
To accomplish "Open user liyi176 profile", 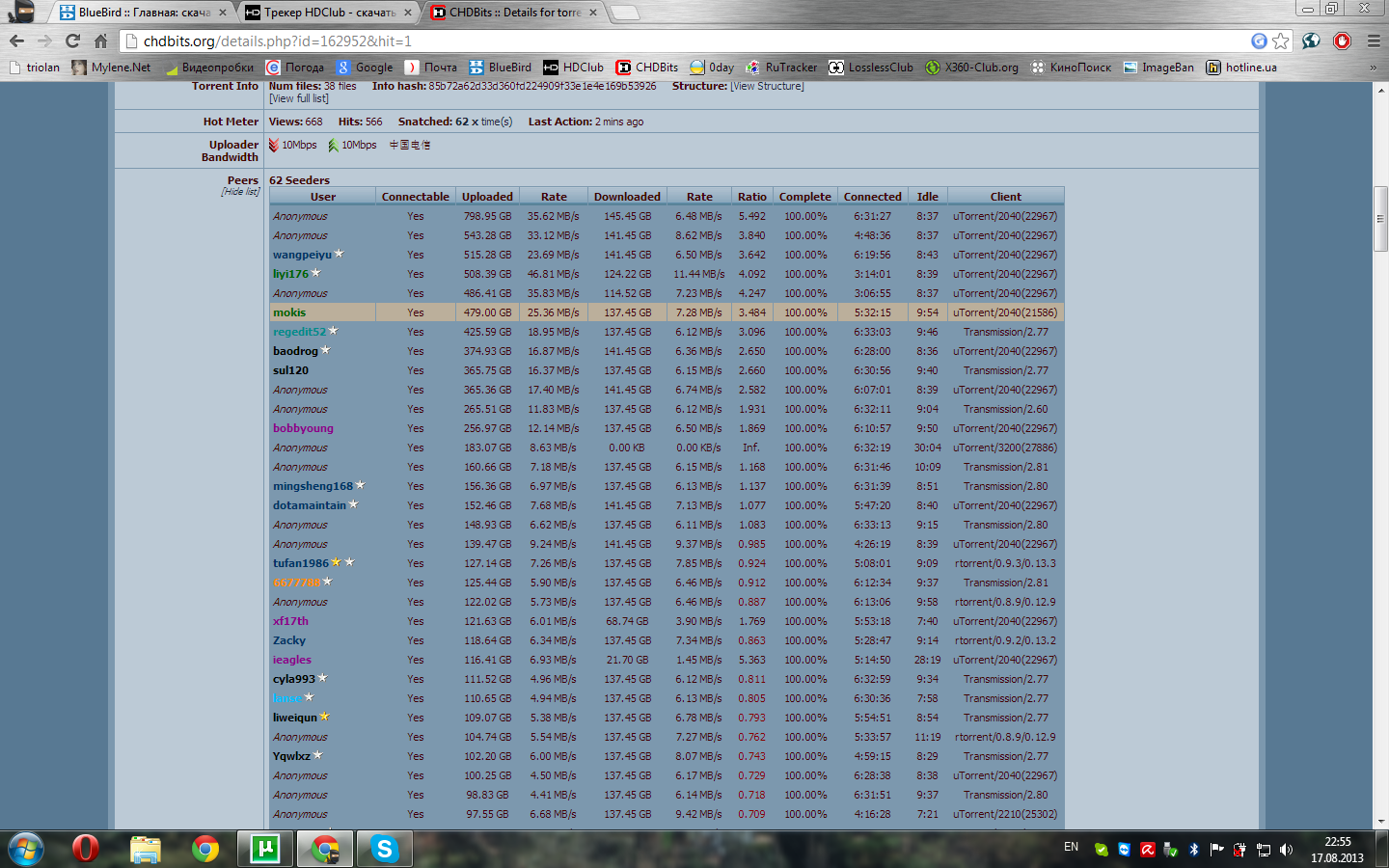I will point(290,274).
